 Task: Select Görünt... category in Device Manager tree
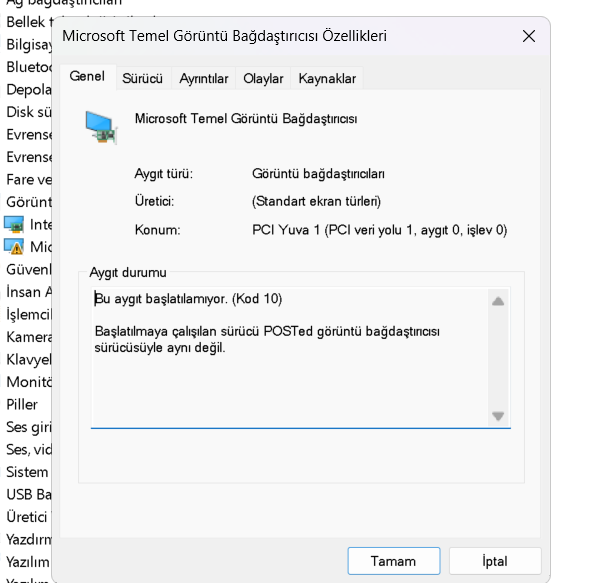tap(29, 202)
